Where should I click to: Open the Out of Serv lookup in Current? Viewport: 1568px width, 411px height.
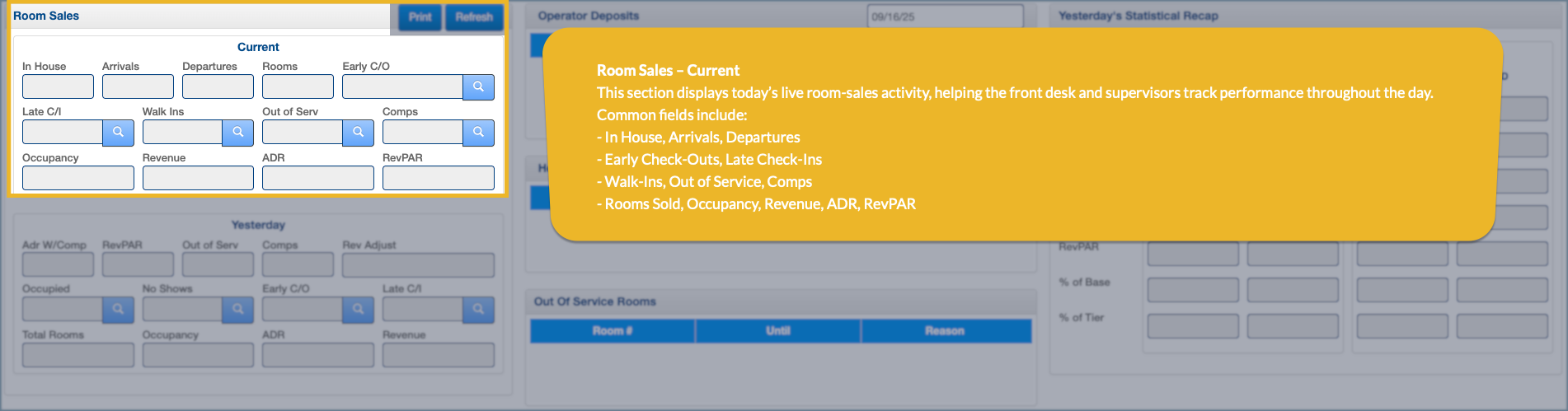(x=358, y=132)
